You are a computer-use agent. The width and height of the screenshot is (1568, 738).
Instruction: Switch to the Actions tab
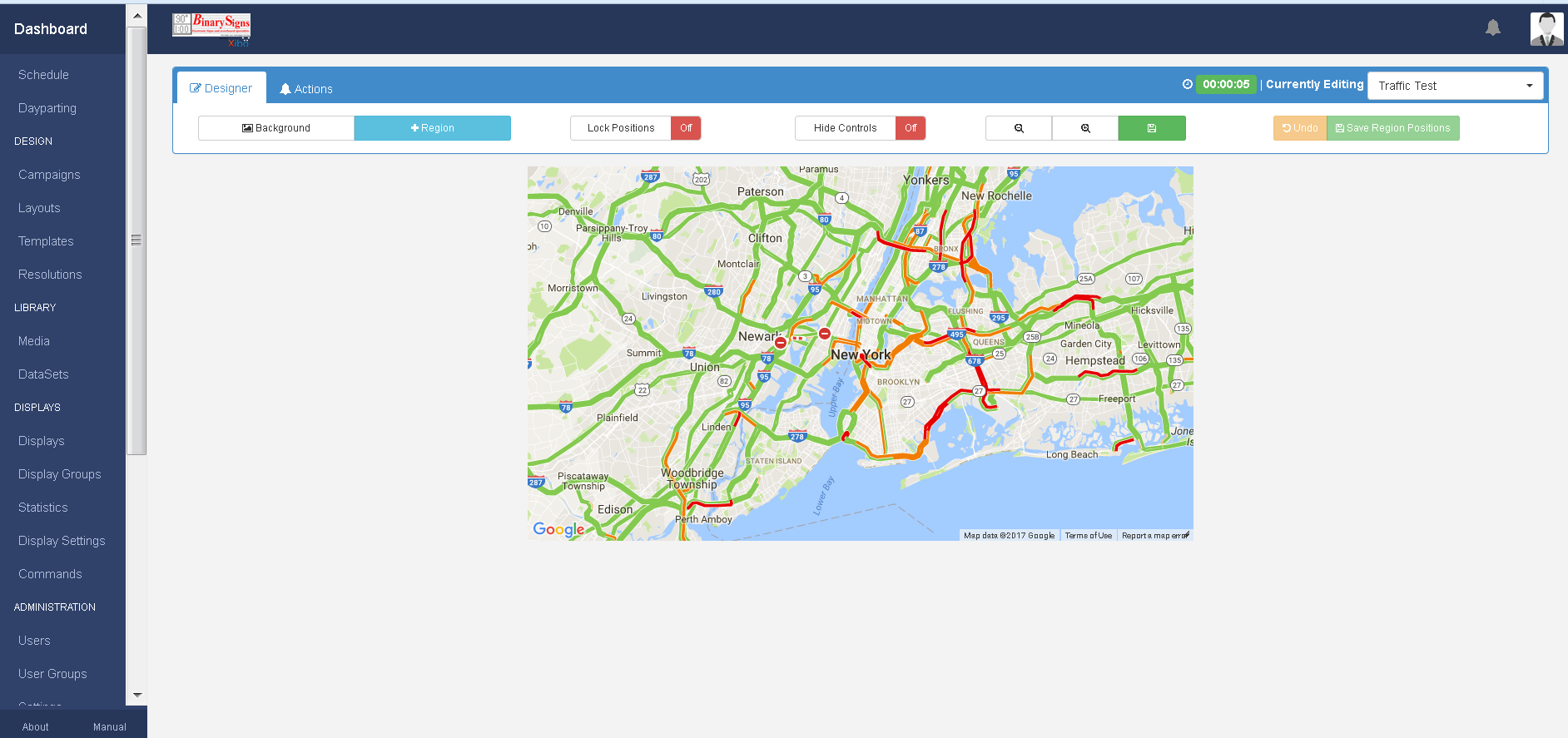click(x=306, y=89)
